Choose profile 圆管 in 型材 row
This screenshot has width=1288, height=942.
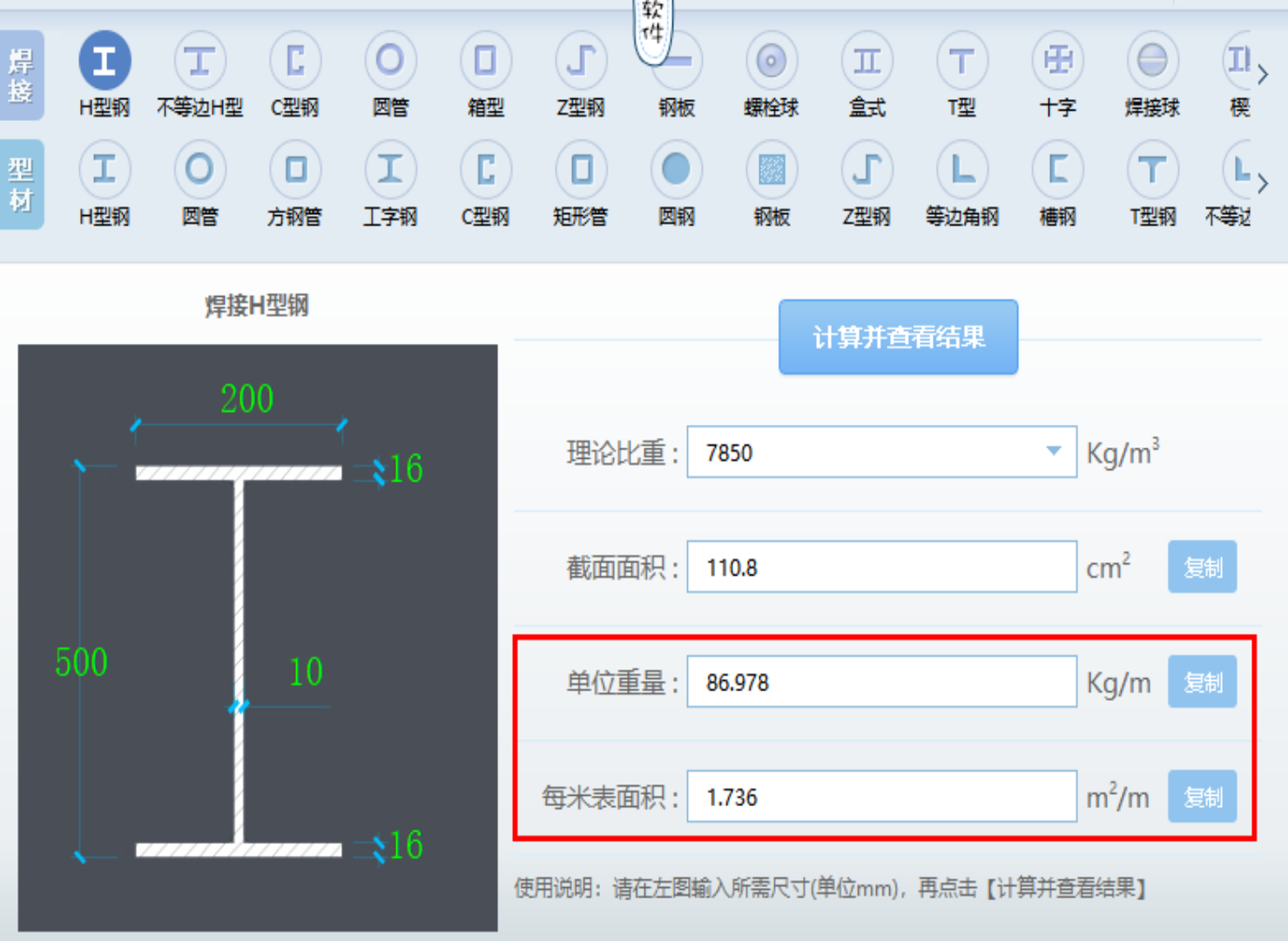199,170
